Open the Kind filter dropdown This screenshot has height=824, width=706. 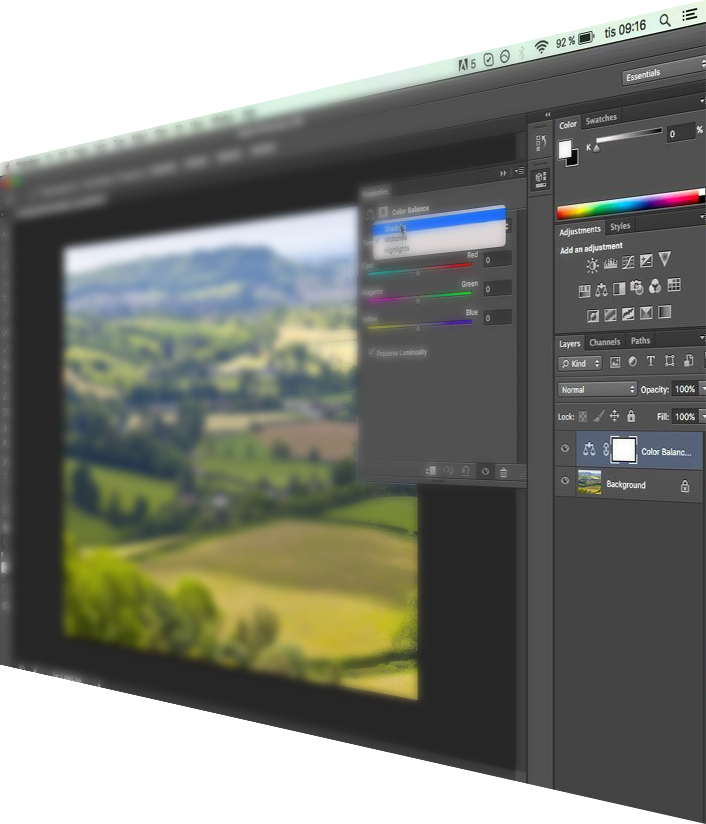point(580,363)
